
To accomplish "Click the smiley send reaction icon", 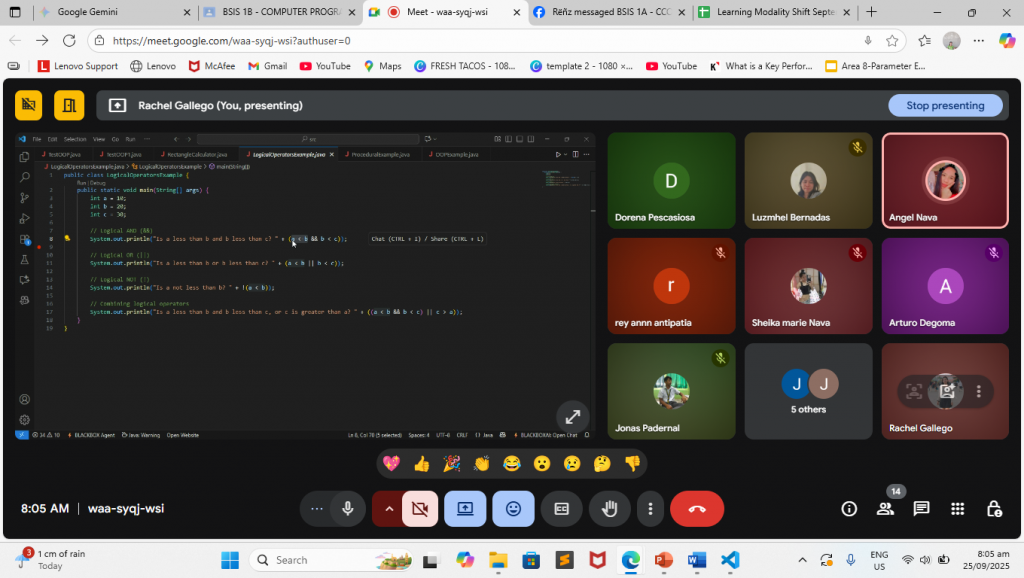I will pos(513,508).
